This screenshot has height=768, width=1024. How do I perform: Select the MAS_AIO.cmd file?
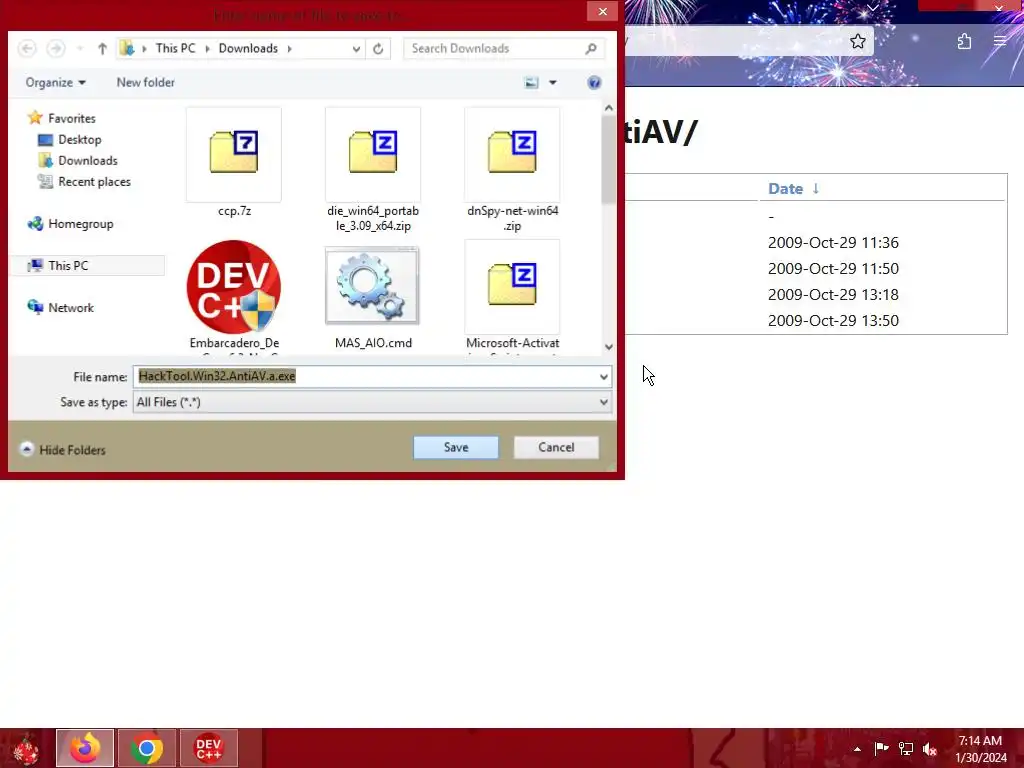[x=373, y=297]
